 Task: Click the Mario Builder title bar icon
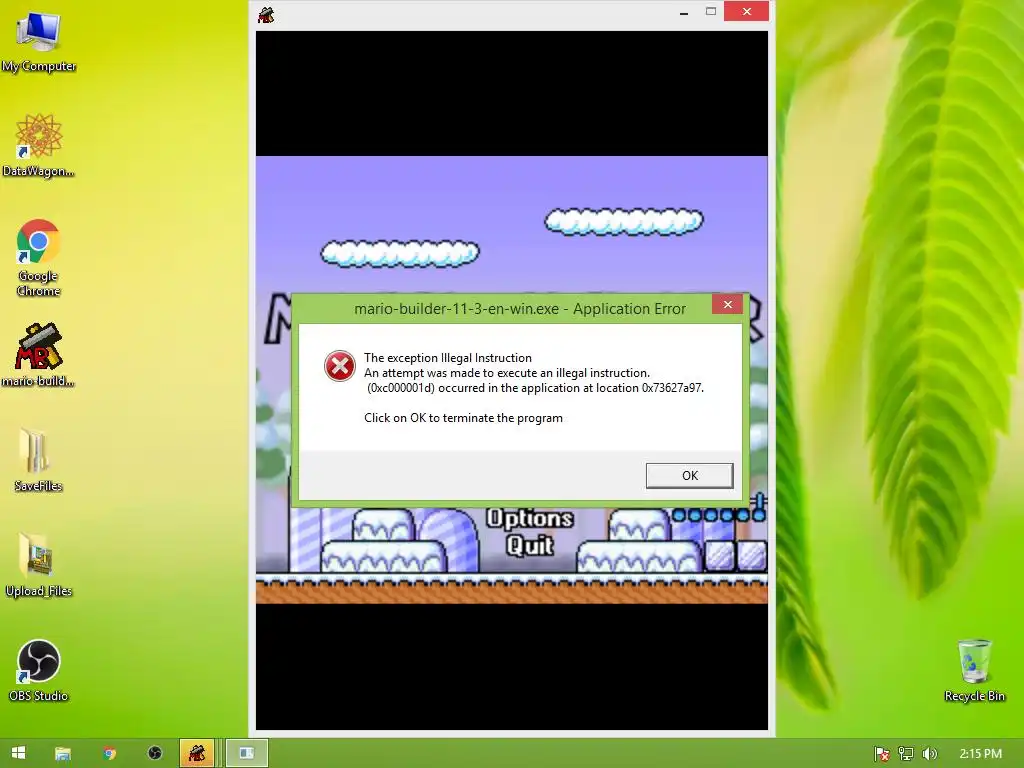[x=266, y=14]
